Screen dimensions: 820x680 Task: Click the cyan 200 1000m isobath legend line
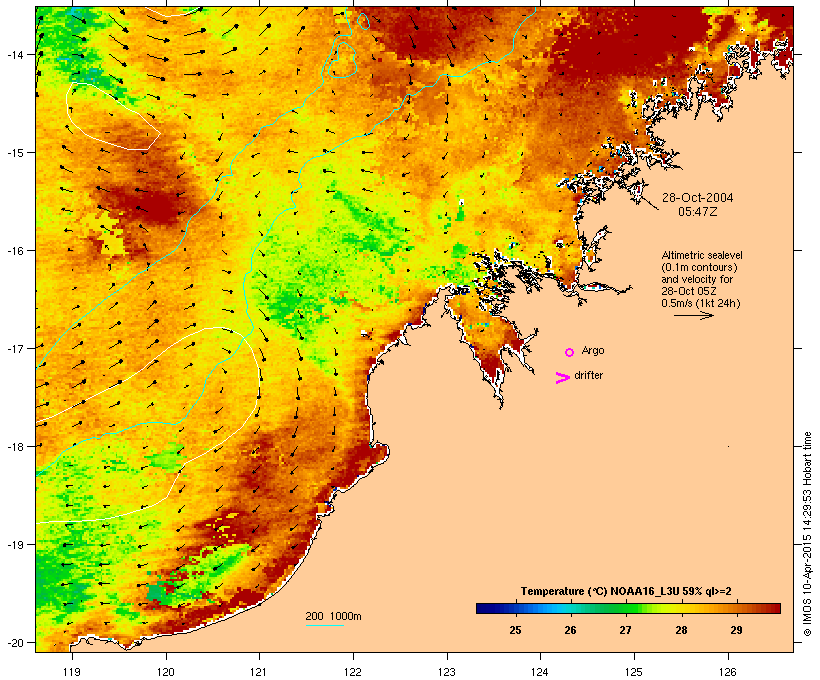pos(325,625)
